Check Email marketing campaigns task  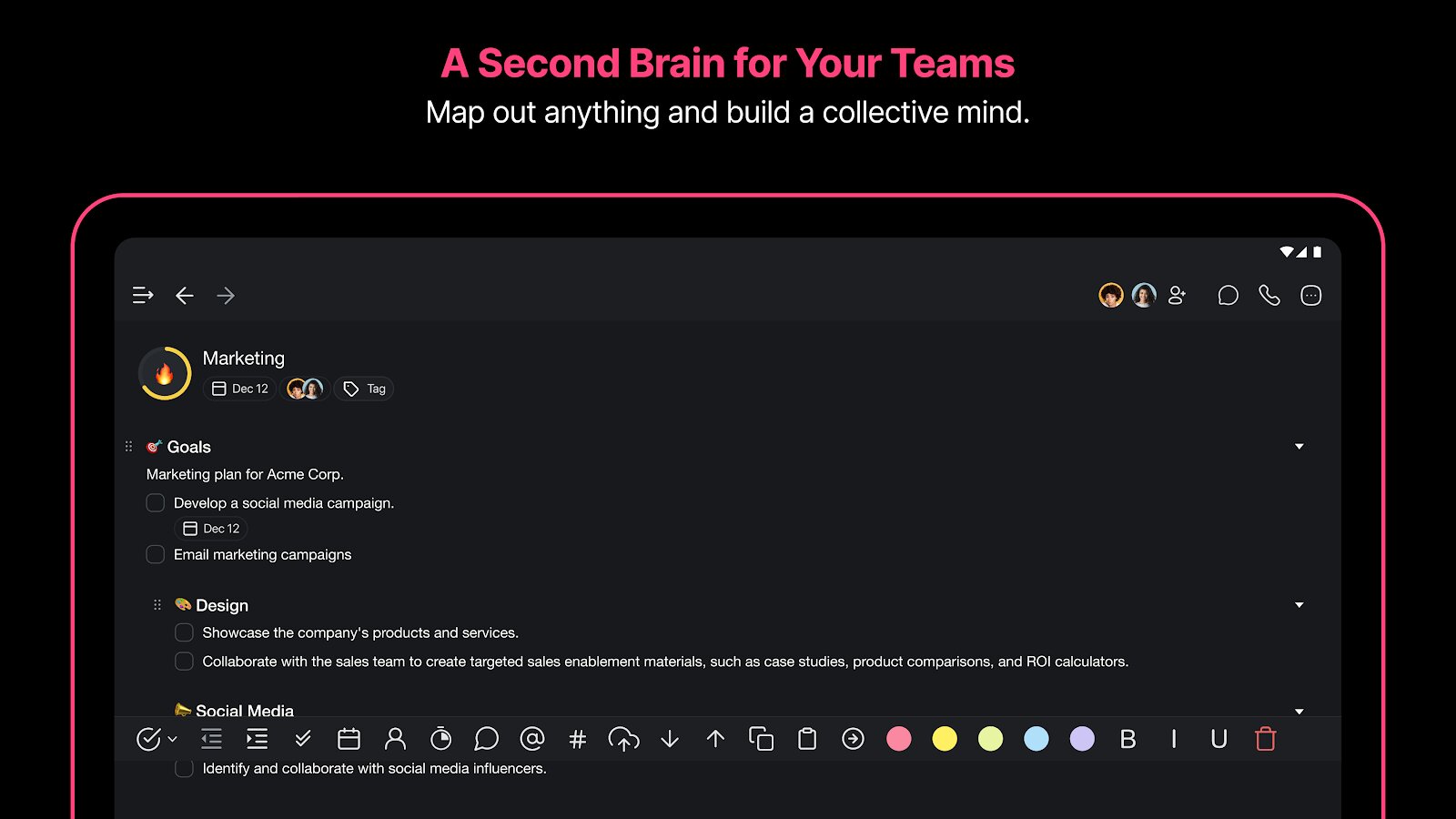[156, 554]
